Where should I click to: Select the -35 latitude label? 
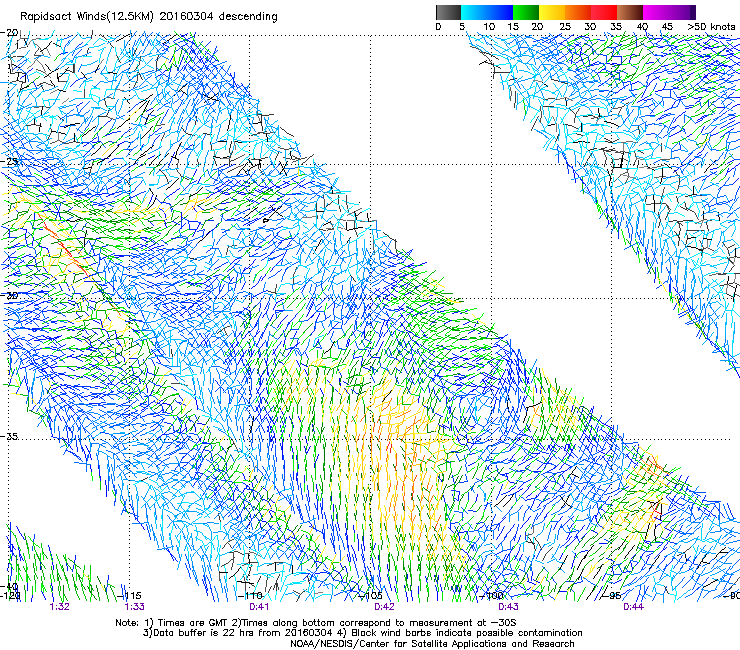(x=9, y=436)
